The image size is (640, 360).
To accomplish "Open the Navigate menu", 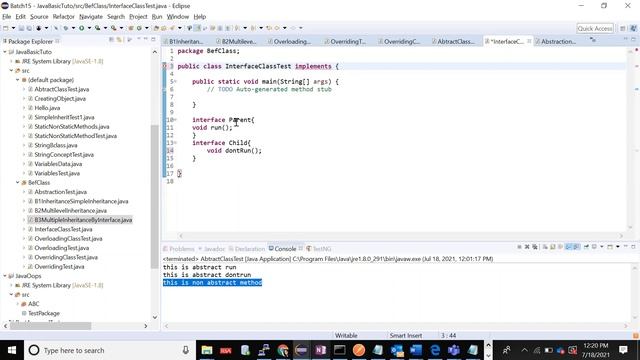I will pyautogui.click(x=91, y=17).
